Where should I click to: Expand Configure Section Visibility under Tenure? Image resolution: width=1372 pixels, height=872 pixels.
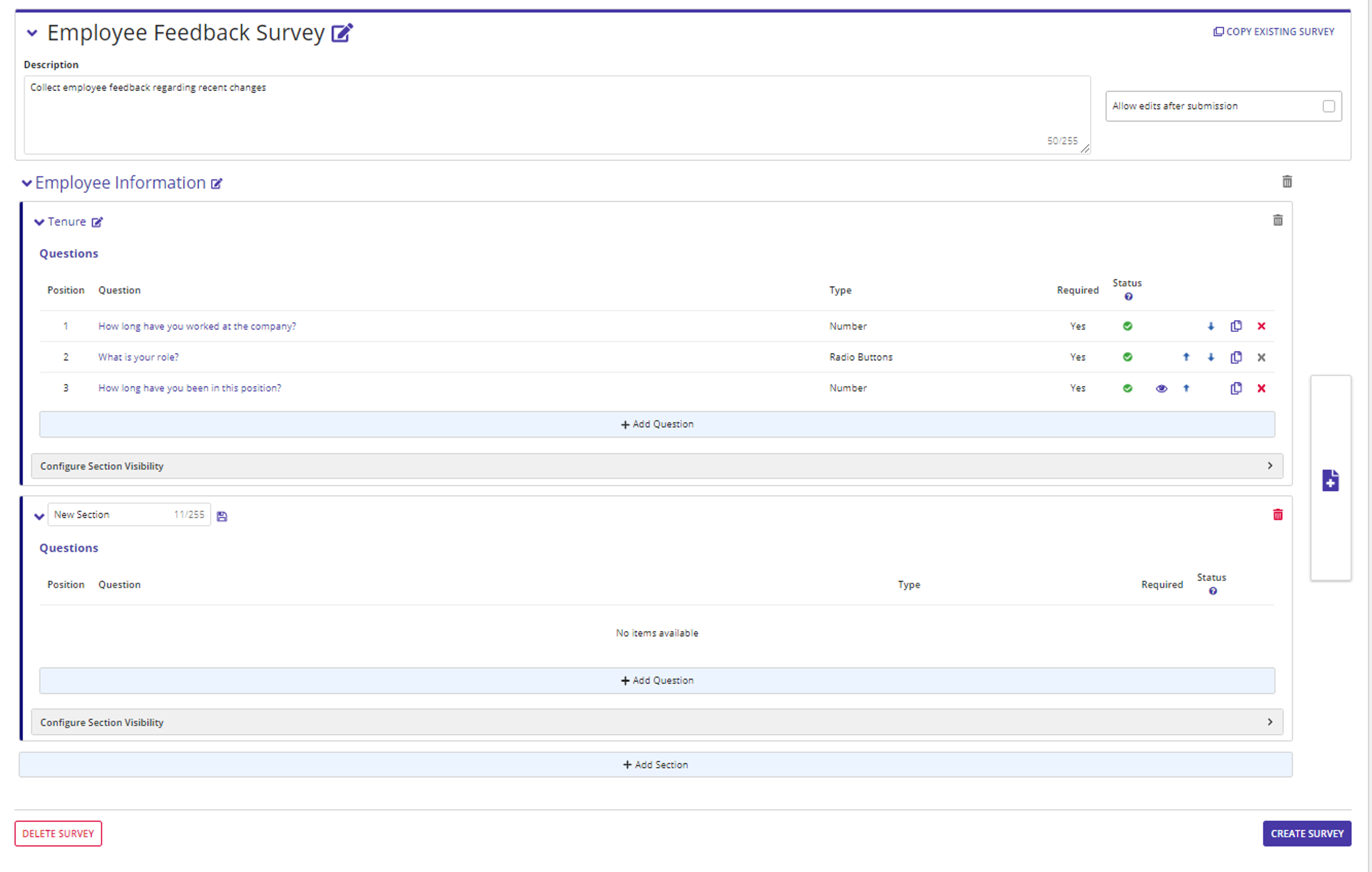pyautogui.click(x=657, y=466)
